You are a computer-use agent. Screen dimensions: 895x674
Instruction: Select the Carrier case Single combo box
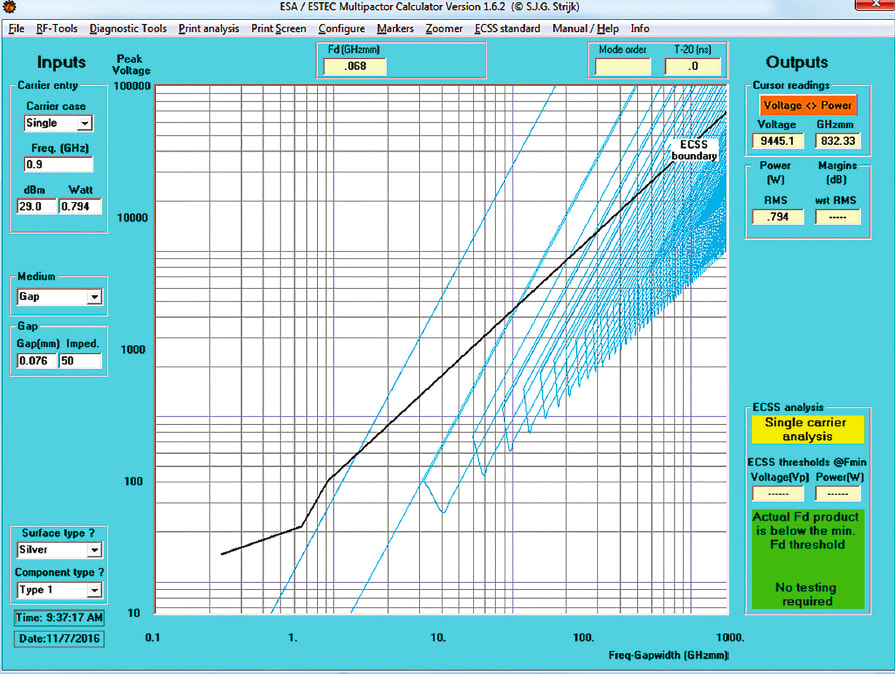pos(58,123)
